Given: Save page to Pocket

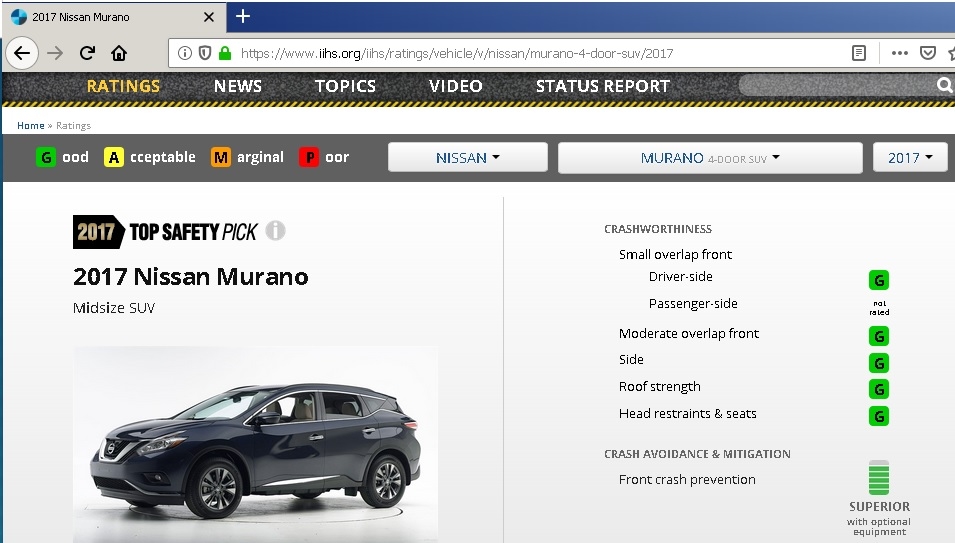Looking at the screenshot, I should click(928, 53).
